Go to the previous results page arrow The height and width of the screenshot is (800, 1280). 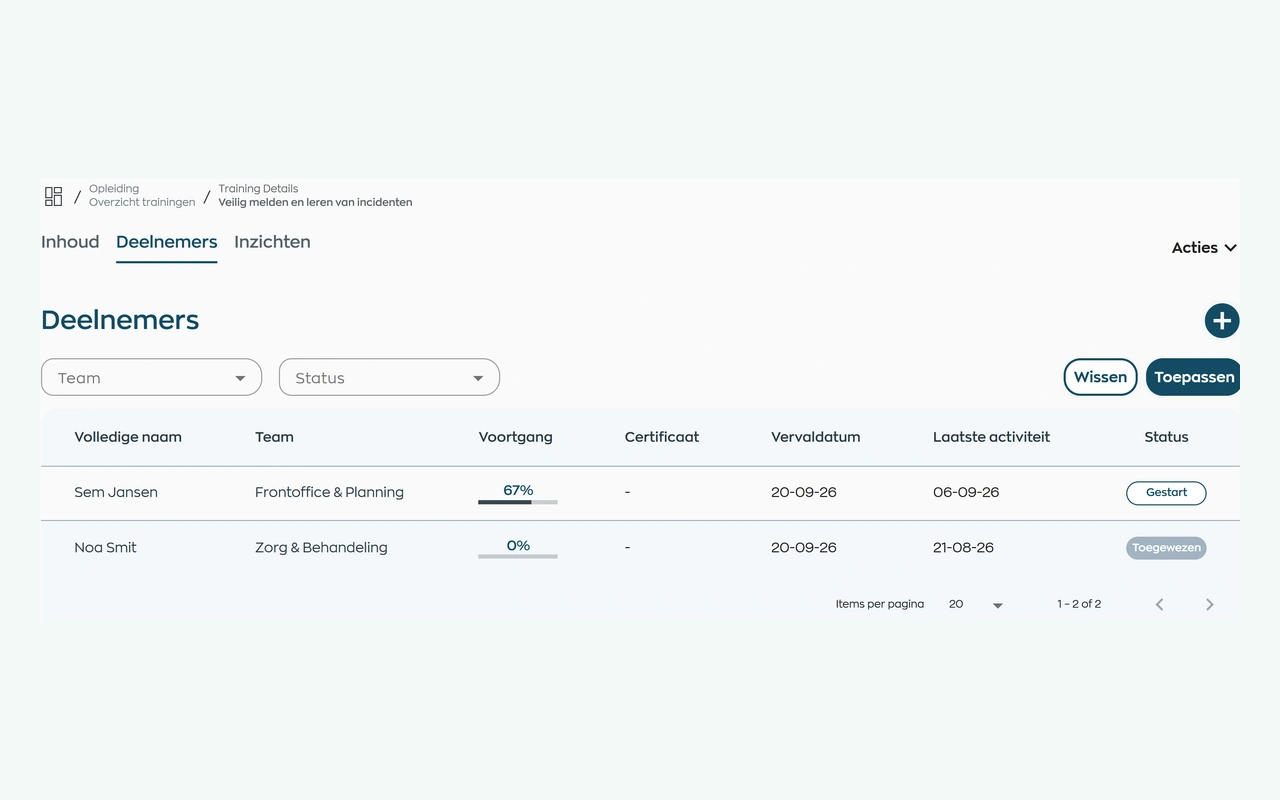click(1159, 604)
